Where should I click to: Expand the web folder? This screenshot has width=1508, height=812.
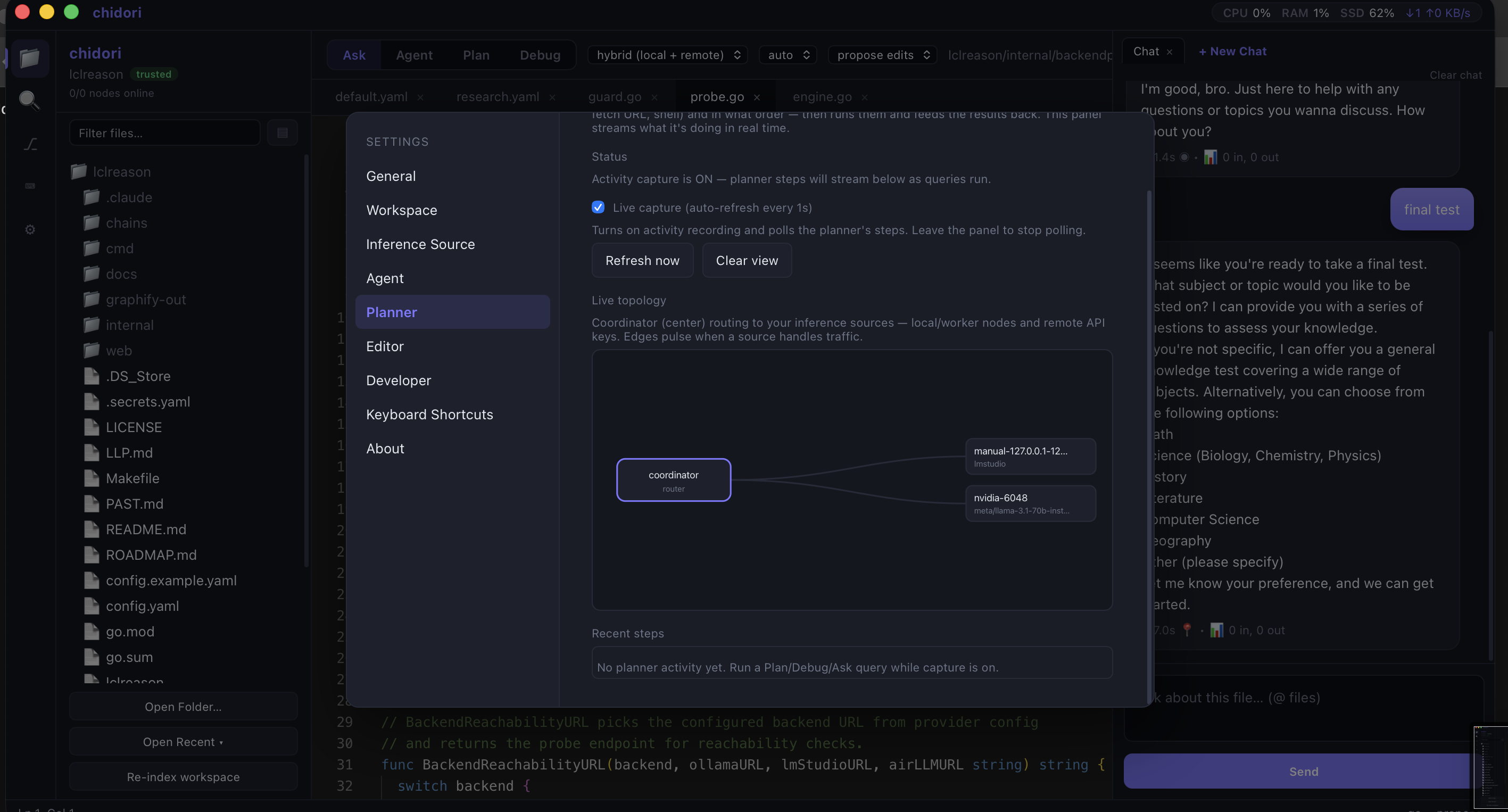click(107, 350)
